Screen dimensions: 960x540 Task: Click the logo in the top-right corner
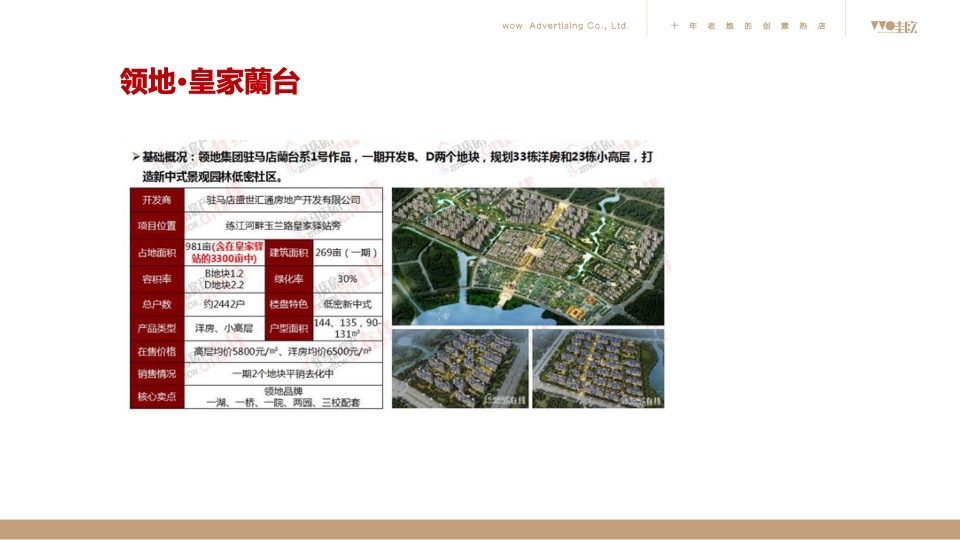(894, 26)
